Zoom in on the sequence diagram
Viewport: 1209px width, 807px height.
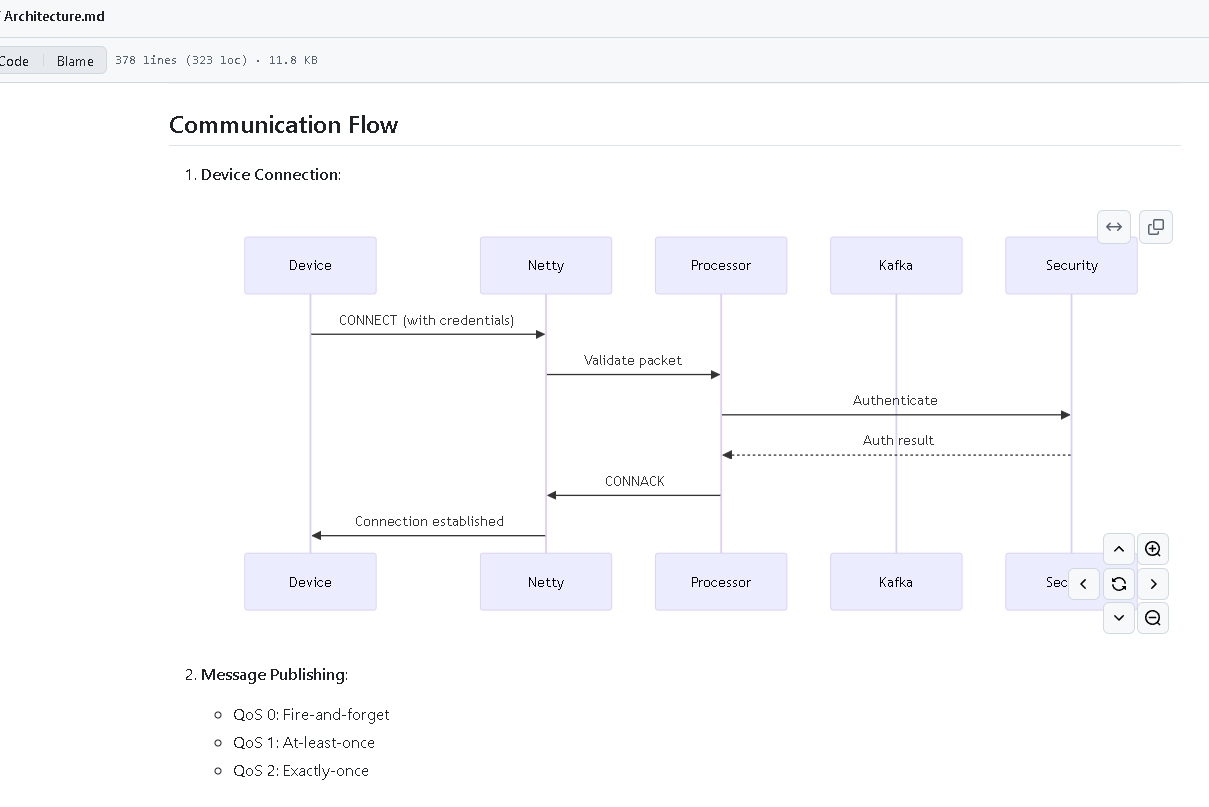[x=1153, y=549]
